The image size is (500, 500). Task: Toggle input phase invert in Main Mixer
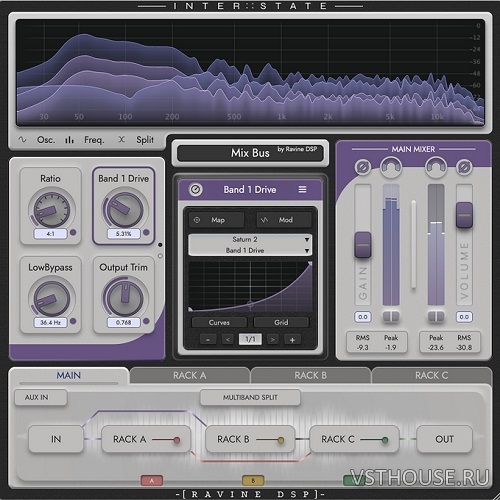click(x=363, y=167)
